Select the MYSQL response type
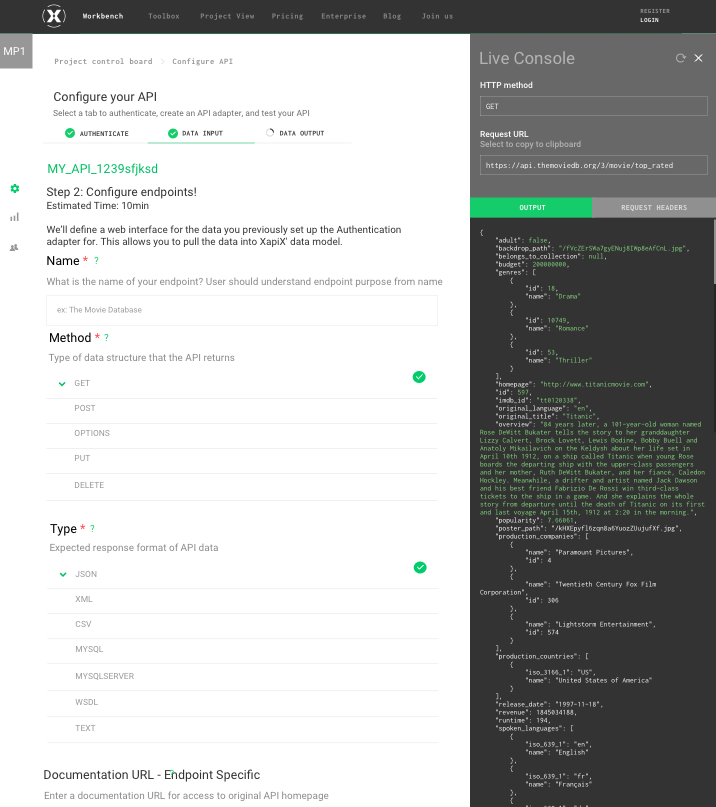 click(242, 650)
